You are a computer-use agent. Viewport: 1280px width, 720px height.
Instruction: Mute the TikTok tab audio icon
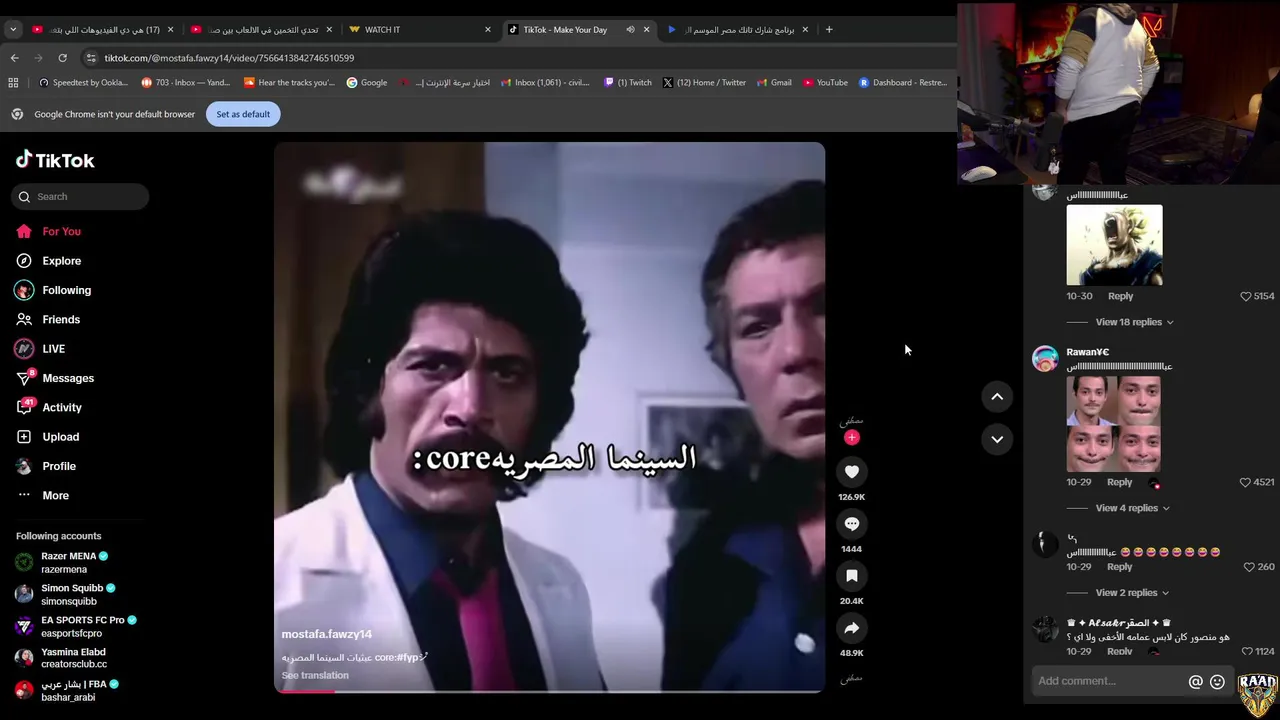(630, 30)
